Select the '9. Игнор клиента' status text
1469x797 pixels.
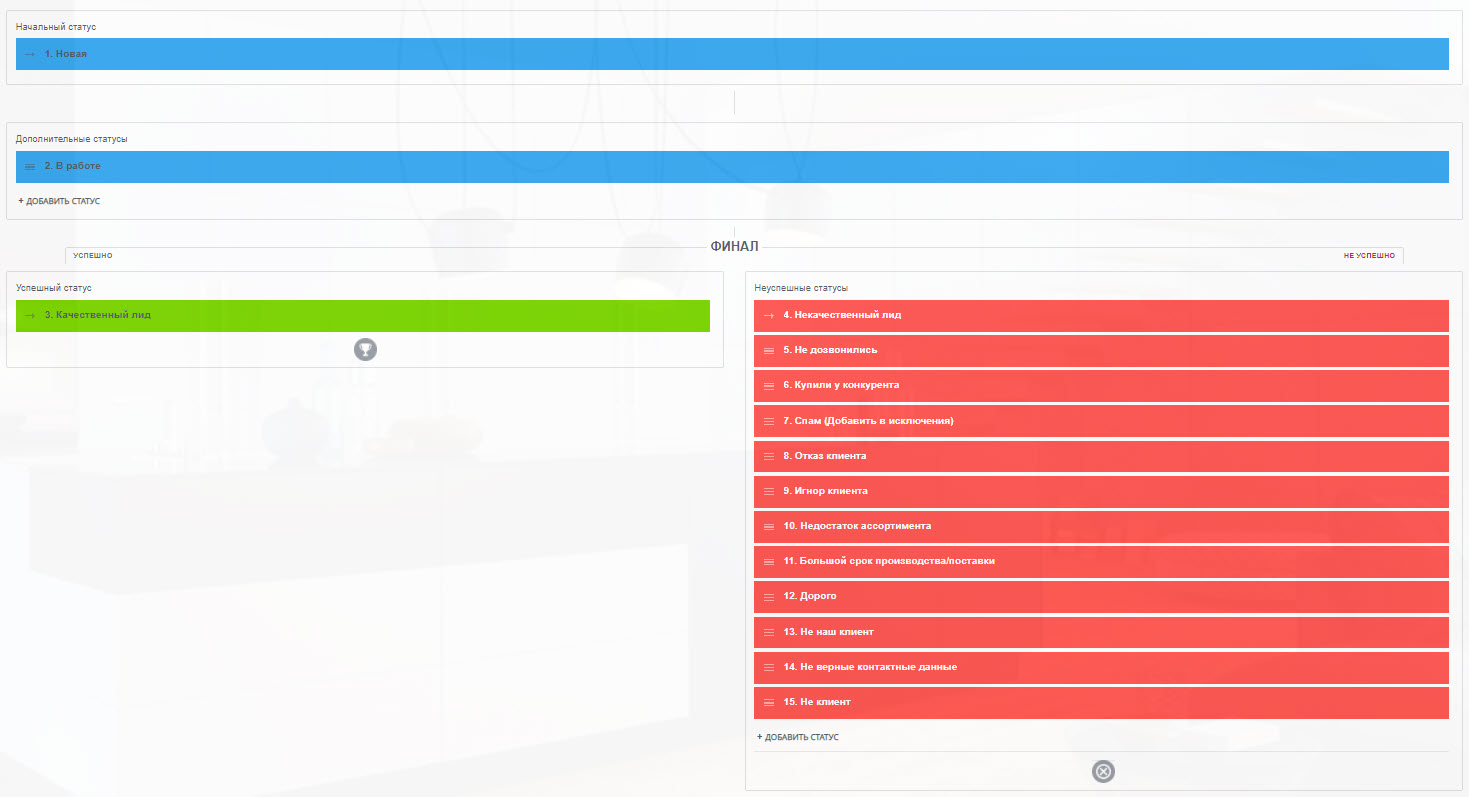click(x=825, y=491)
